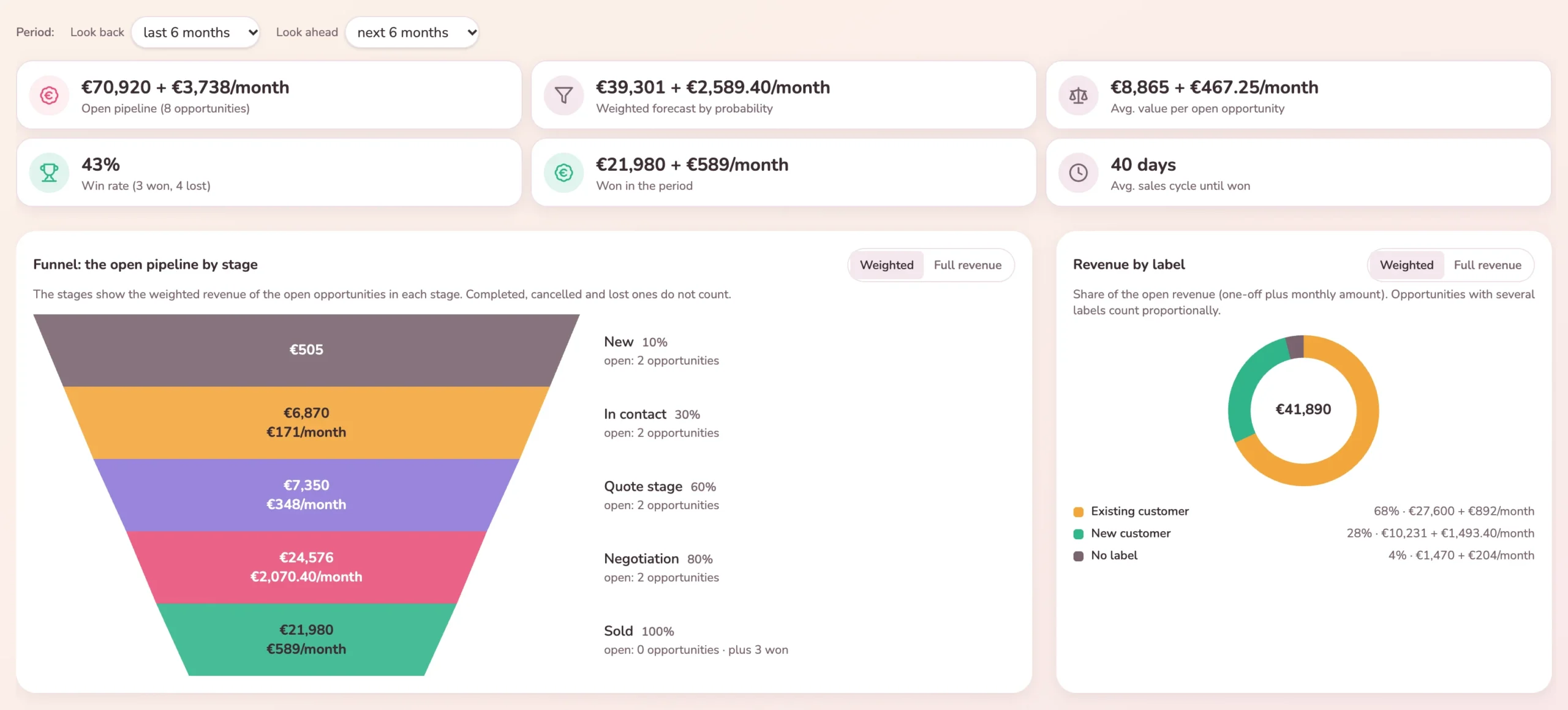1568x710 pixels.
Task: Click the "€21,980 + €589/month" won value
Action: [692, 165]
